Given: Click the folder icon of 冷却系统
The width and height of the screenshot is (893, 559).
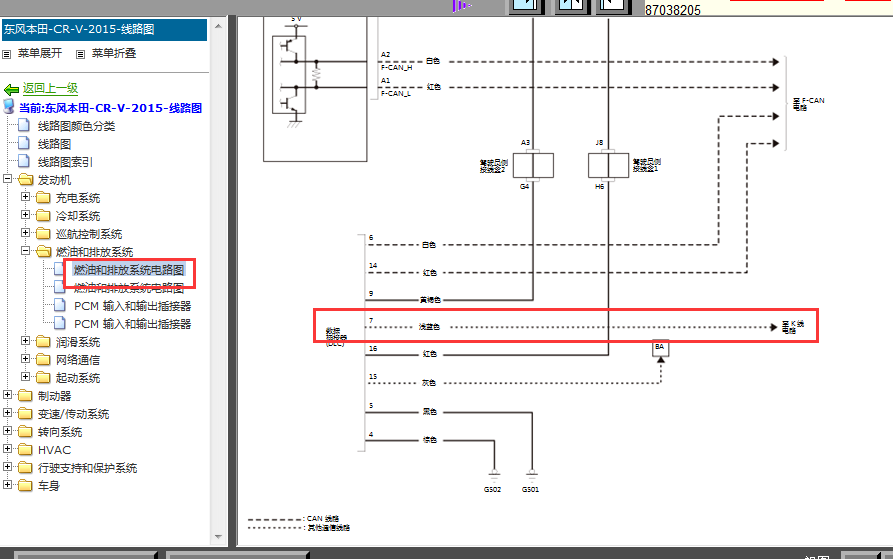Looking at the screenshot, I should [43, 216].
